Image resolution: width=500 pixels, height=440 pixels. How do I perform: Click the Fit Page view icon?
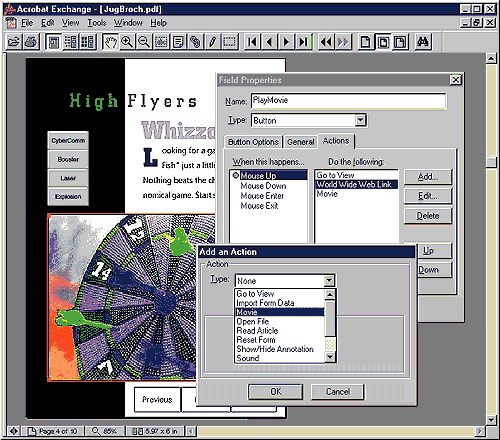(383, 42)
